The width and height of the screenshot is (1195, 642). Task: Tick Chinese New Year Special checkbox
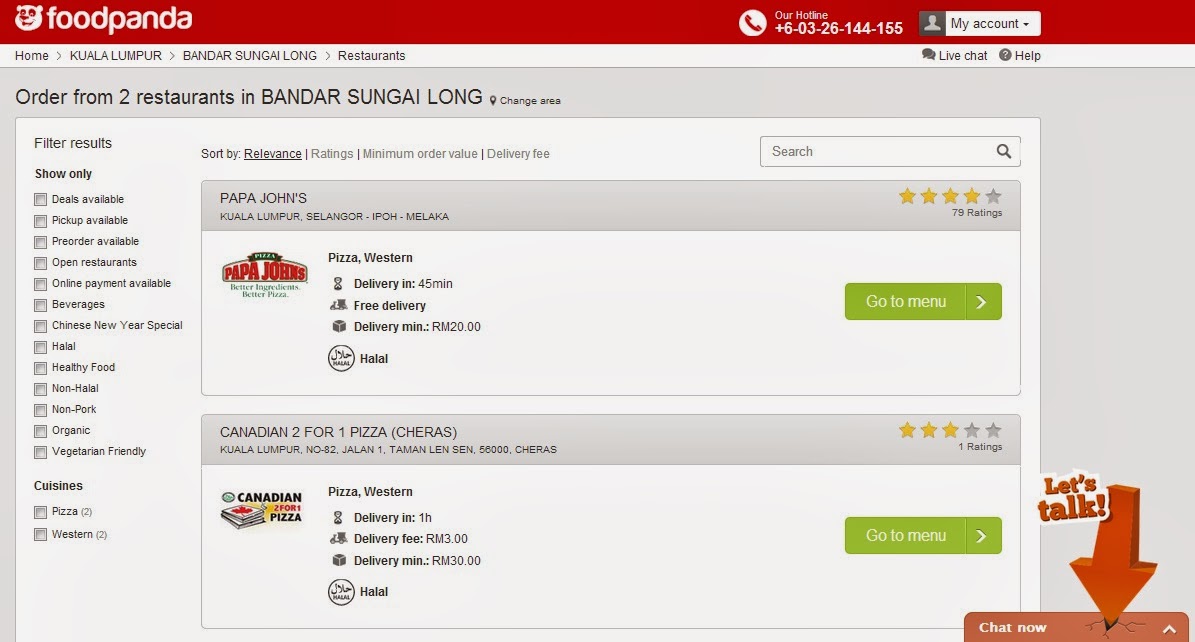[x=40, y=326]
